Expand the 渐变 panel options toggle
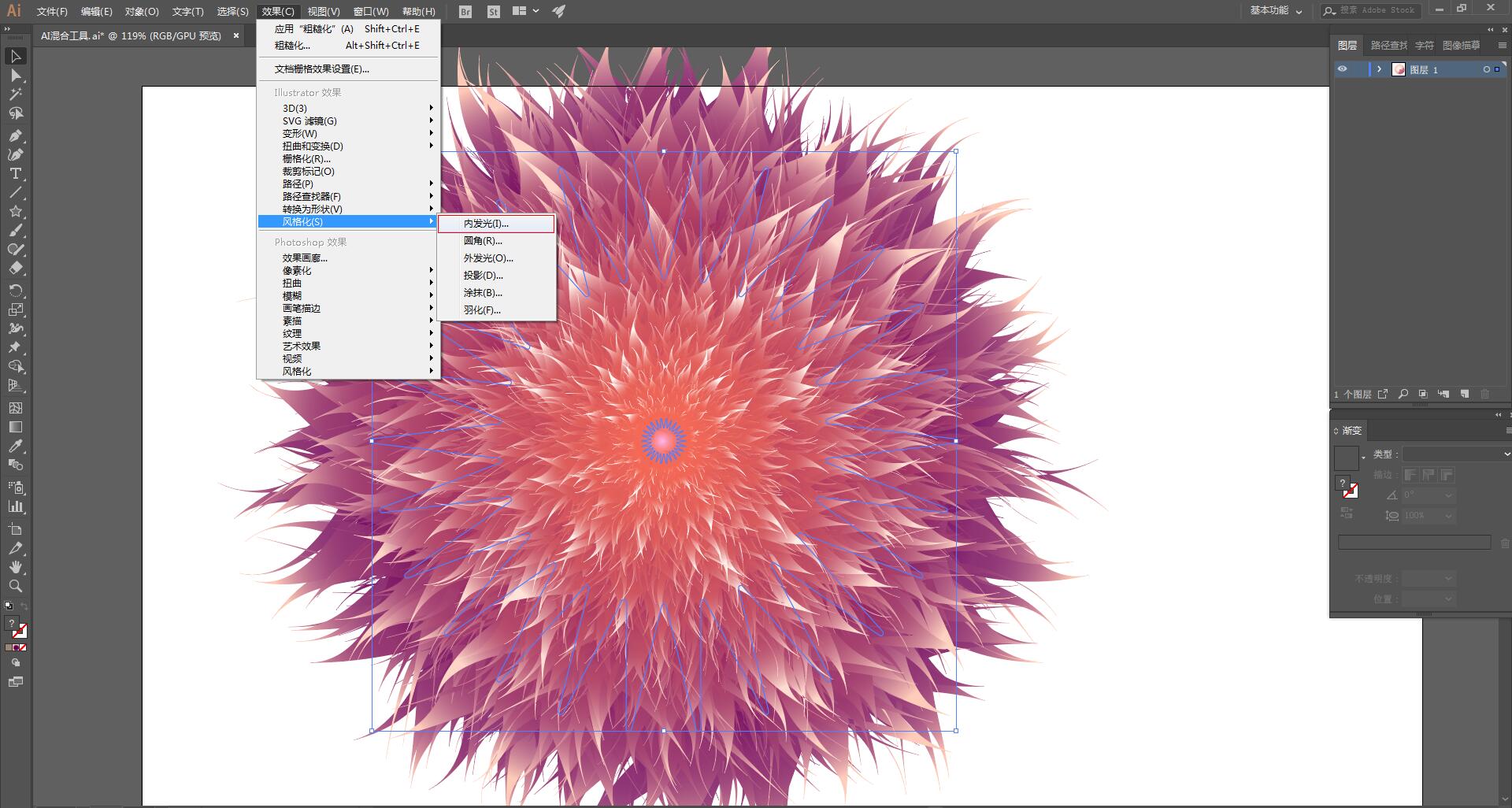Viewport: 1512px width, 808px height. [1336, 431]
